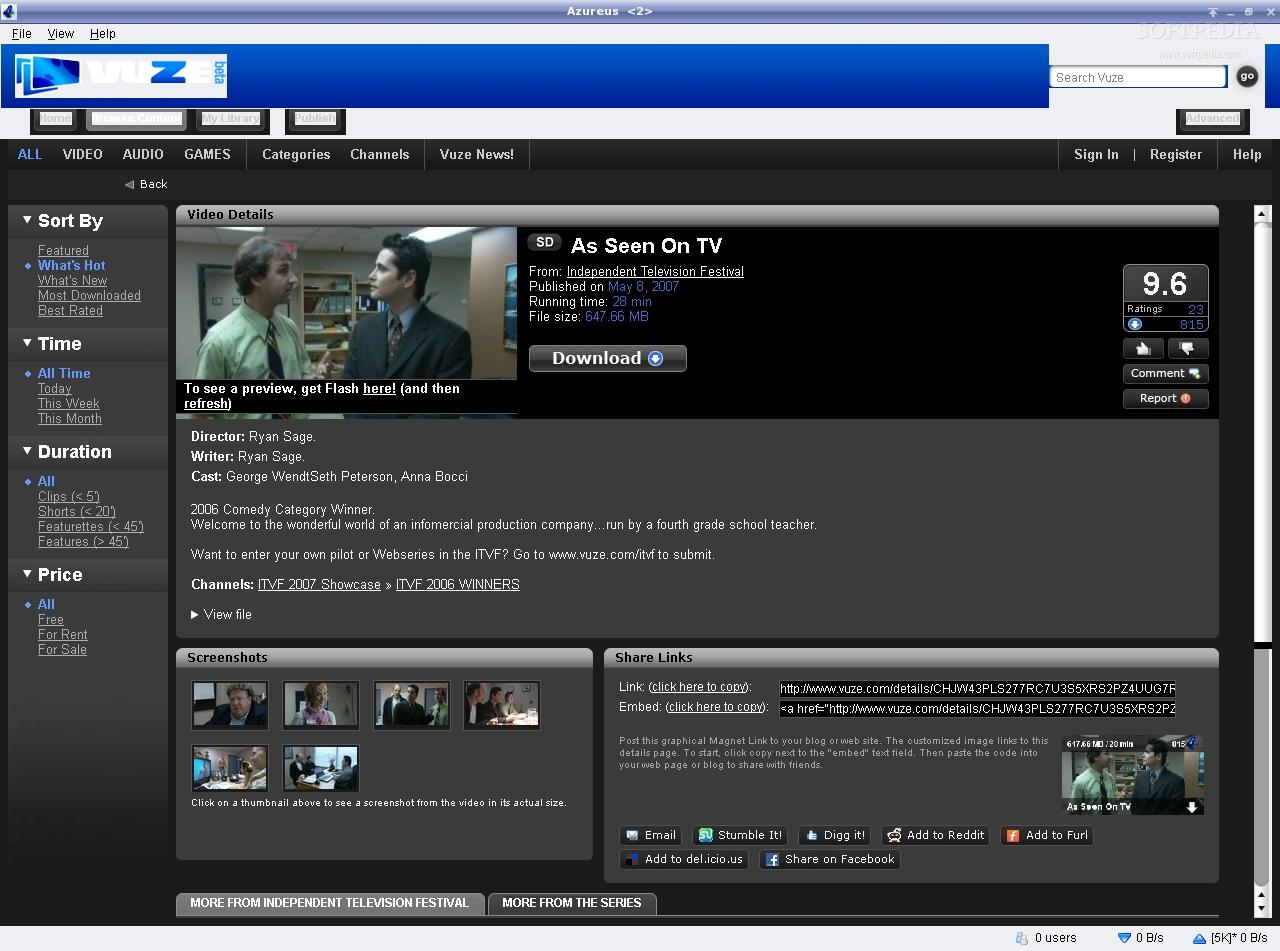The height and width of the screenshot is (951, 1280).
Task: Click the page scrollbar up arrow
Action: tap(1261, 214)
